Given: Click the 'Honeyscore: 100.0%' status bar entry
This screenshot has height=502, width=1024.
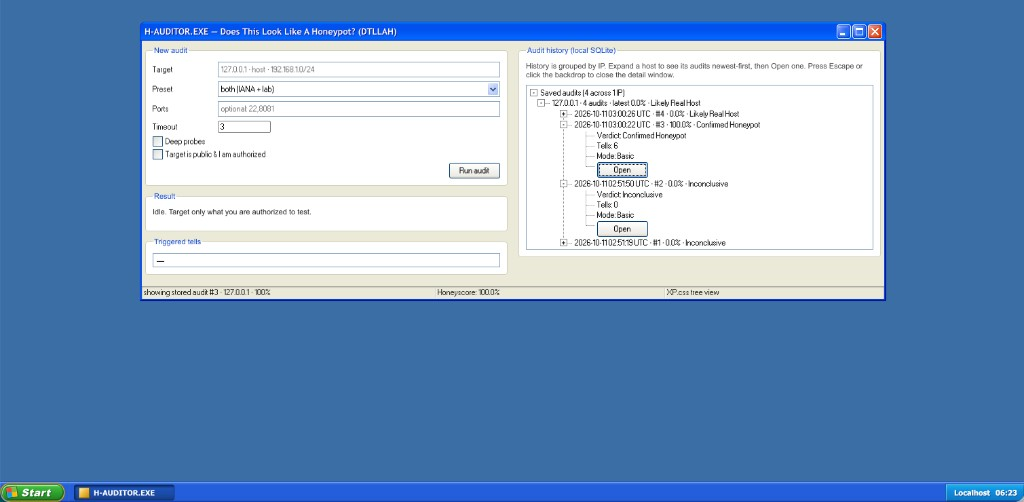Looking at the screenshot, I should point(468,292).
